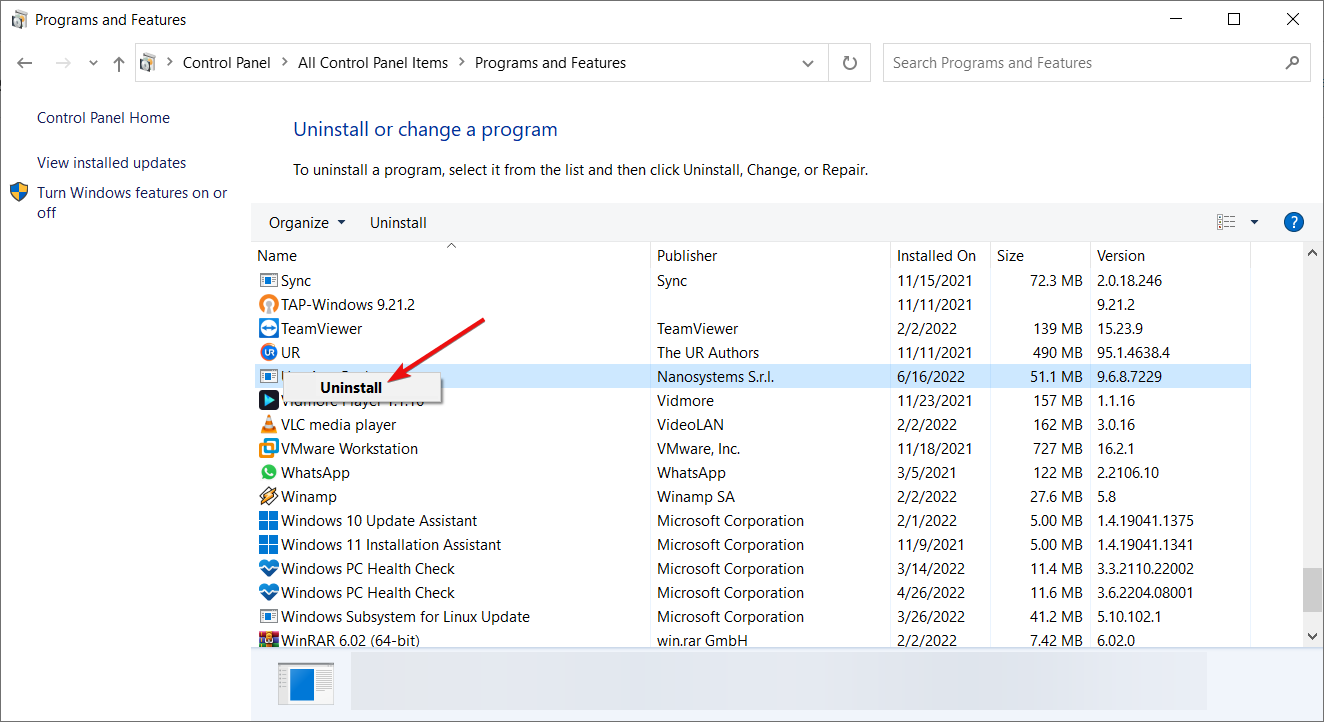
Task: Click version 95.1.4638.4 cell
Action: [x=1132, y=353]
